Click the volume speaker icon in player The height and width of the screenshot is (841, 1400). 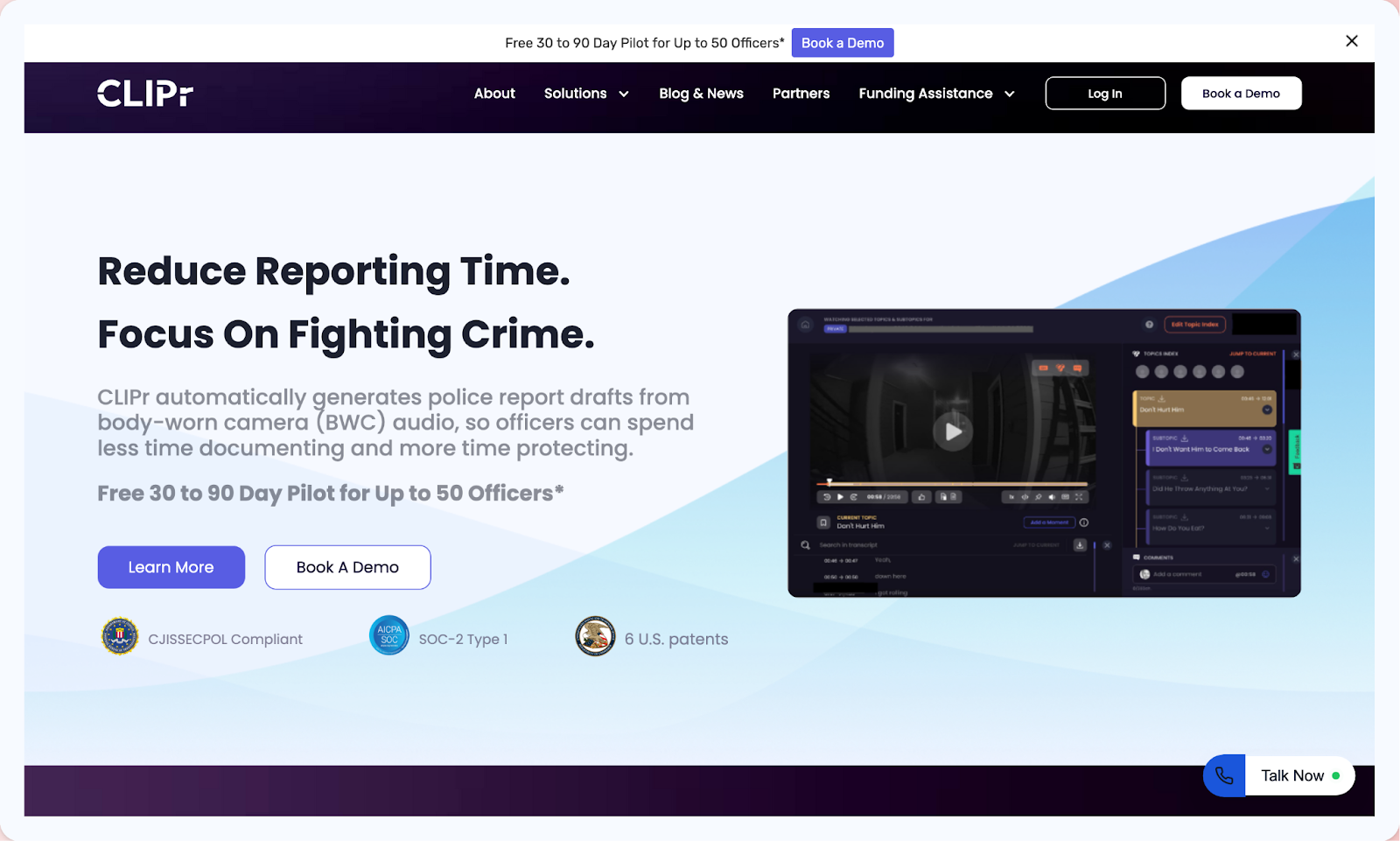point(1052,497)
